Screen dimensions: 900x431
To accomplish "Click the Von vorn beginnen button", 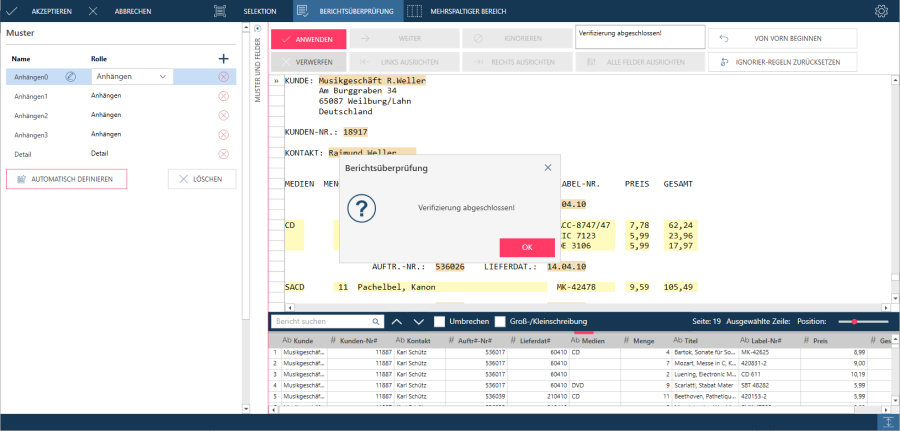I will pos(782,38).
